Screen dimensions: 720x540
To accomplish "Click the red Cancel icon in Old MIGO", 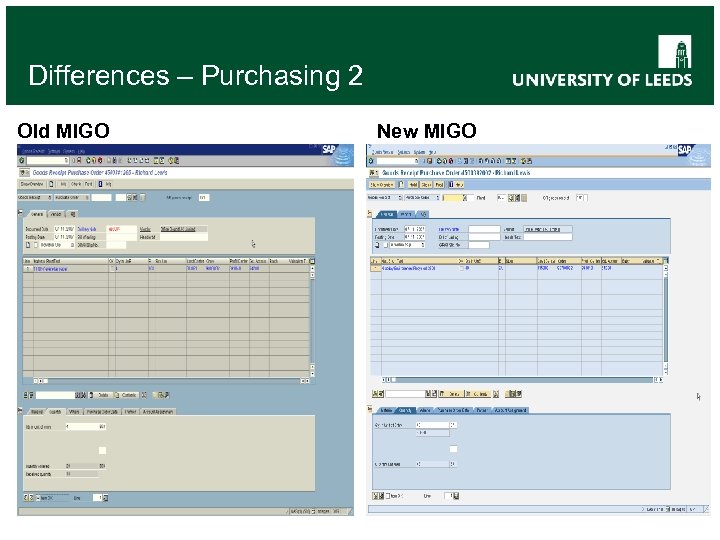I will (100, 161).
